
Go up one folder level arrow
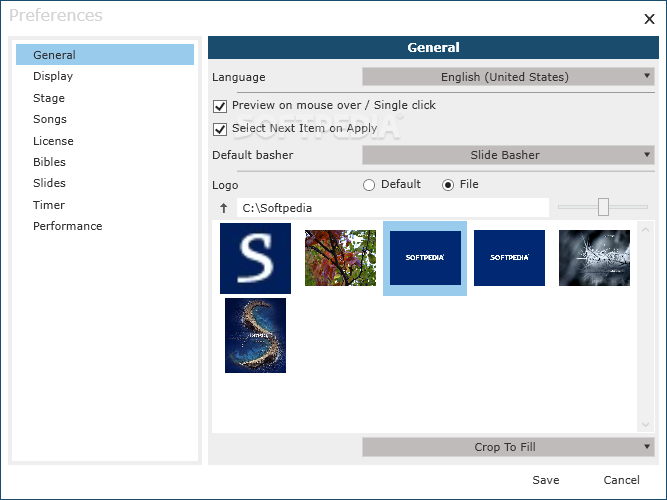[224, 208]
